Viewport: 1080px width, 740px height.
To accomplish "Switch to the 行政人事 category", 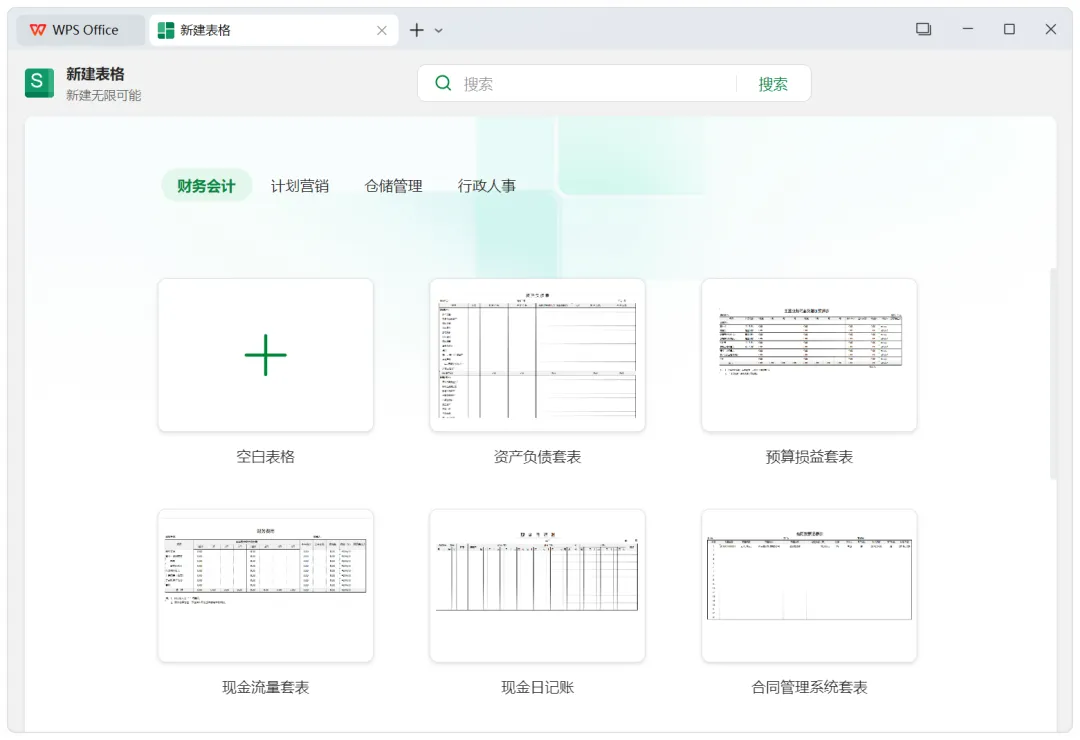I will pos(487,186).
